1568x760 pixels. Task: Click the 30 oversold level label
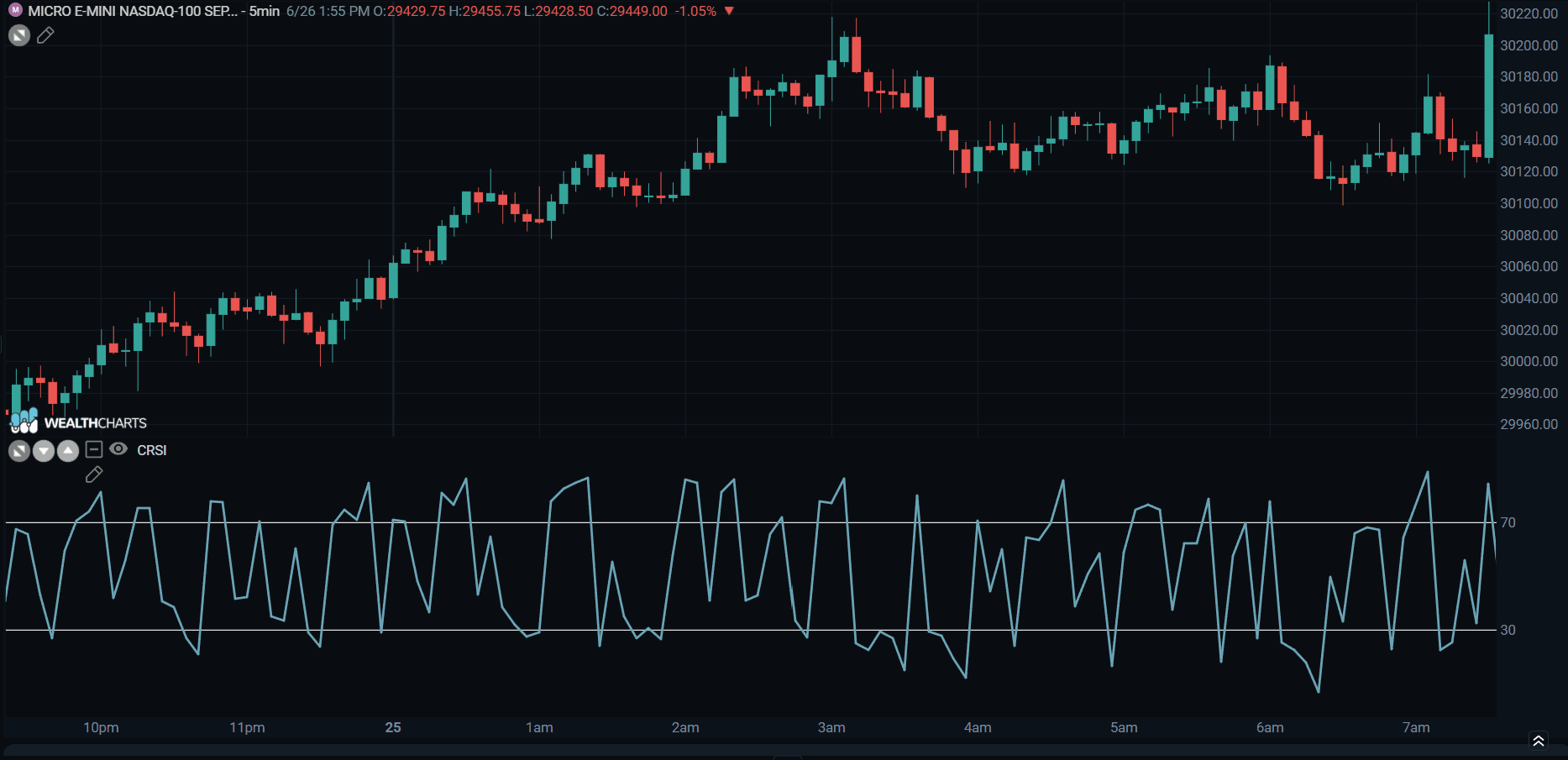pyautogui.click(x=1508, y=630)
